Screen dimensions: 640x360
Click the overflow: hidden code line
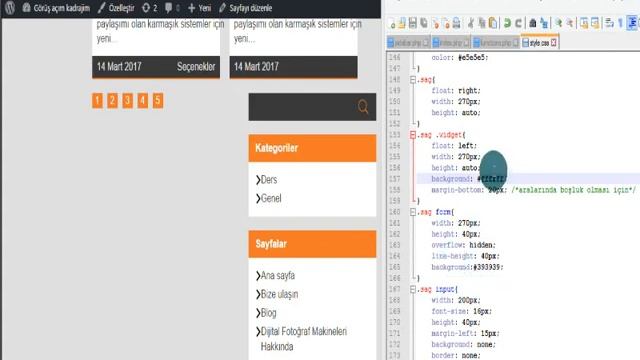click(463, 245)
